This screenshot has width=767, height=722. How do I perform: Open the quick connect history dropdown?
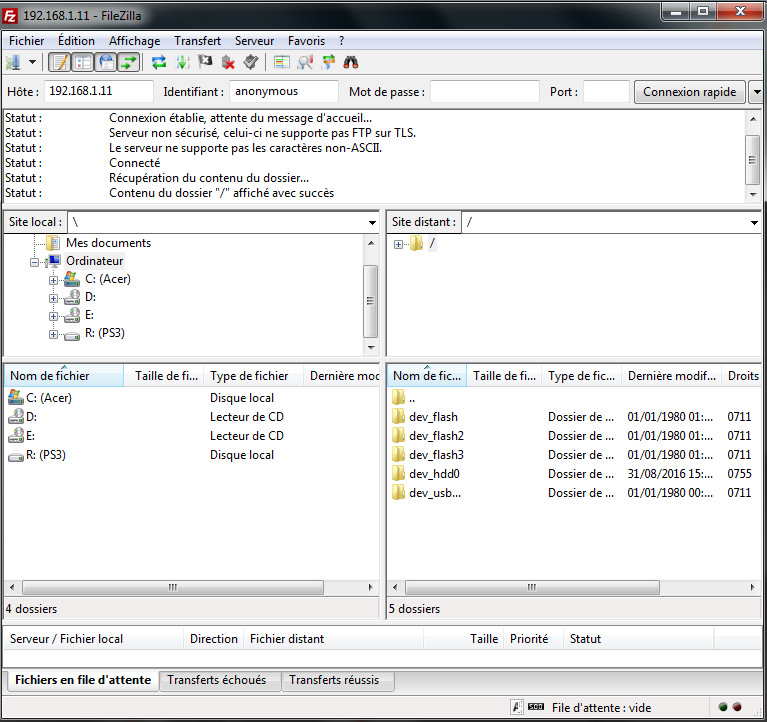tap(757, 92)
